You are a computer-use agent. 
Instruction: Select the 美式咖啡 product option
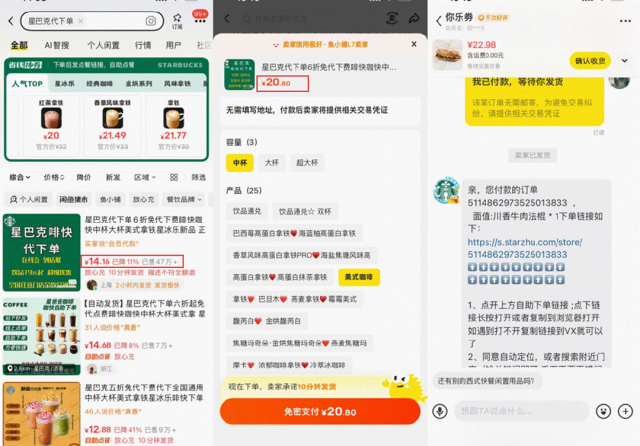359,277
